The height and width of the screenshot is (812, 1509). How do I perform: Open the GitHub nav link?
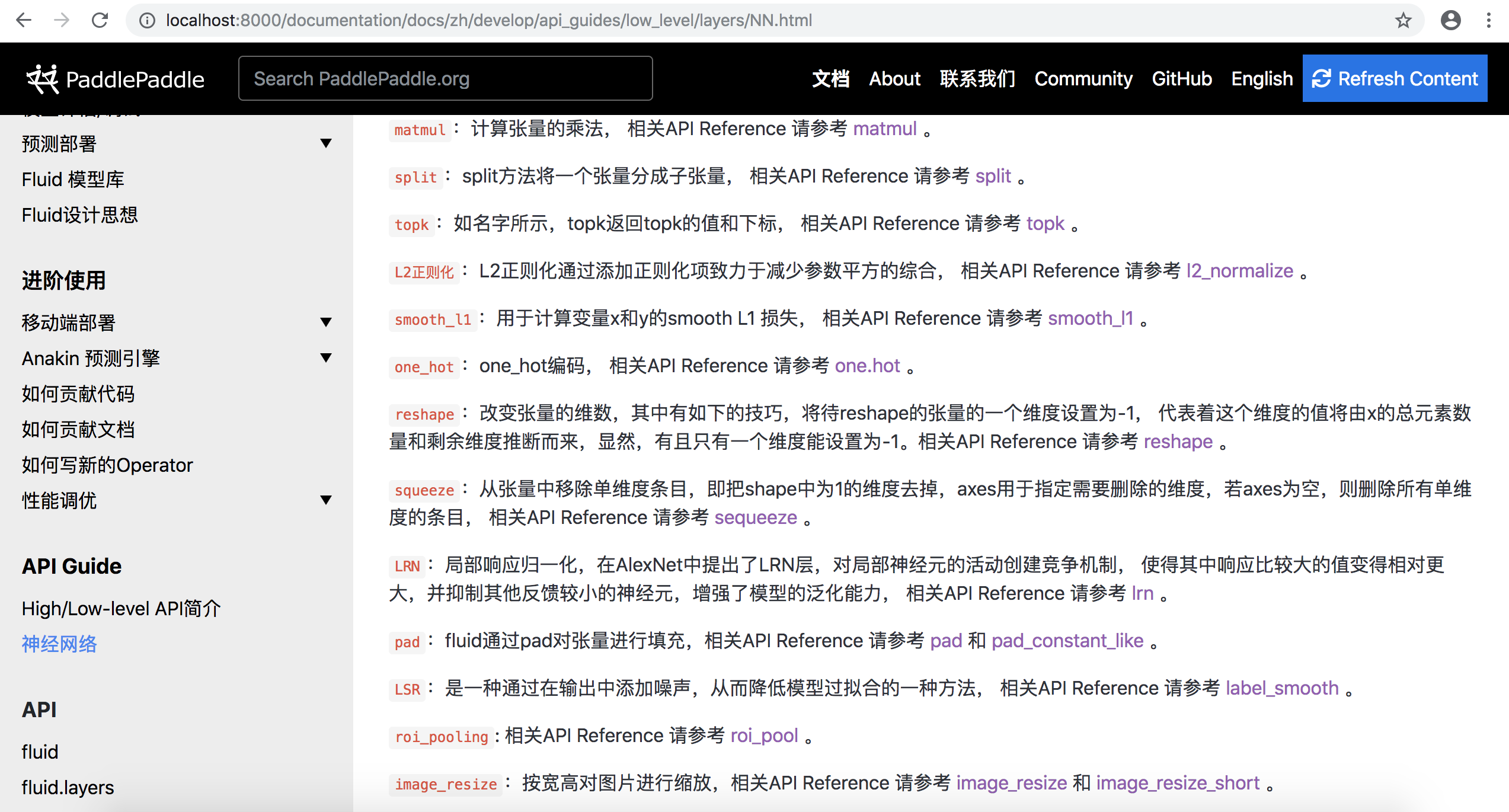click(x=1181, y=79)
